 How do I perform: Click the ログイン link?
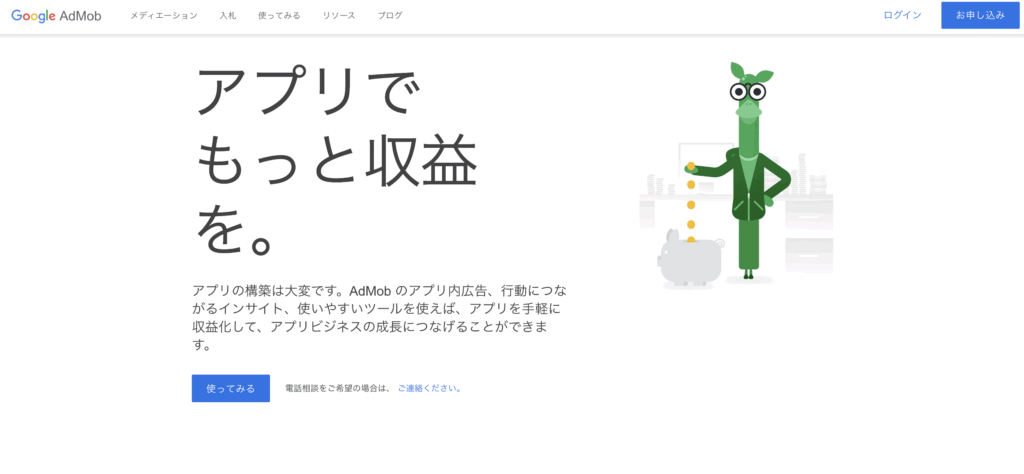coord(902,16)
